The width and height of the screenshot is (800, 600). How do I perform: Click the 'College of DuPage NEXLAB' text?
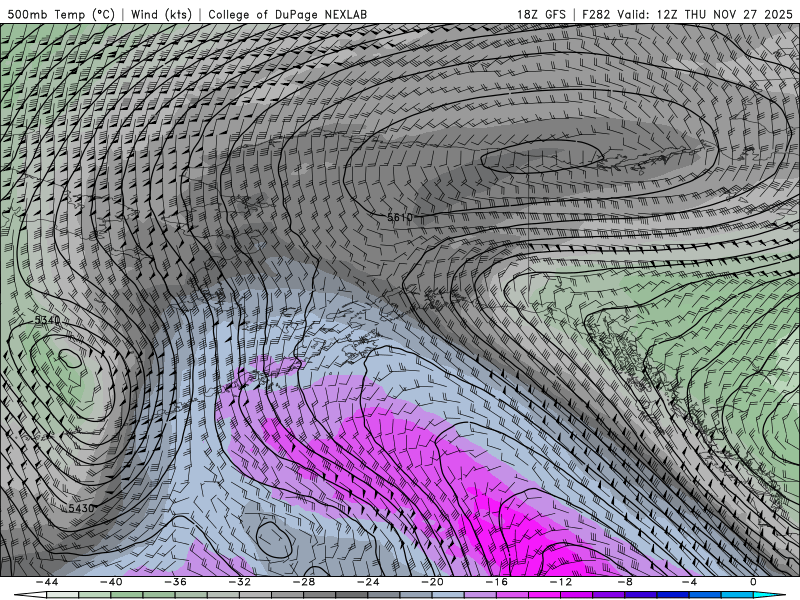point(287,14)
